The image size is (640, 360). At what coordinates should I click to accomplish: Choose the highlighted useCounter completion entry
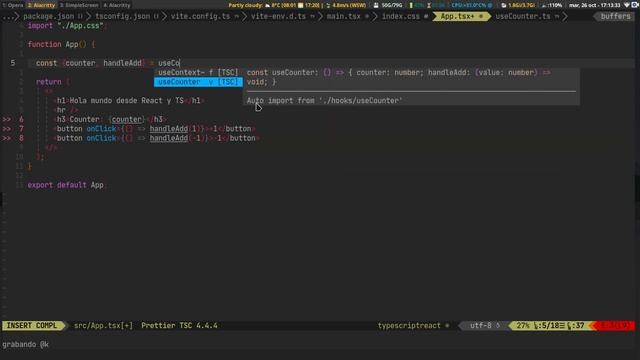[198, 82]
